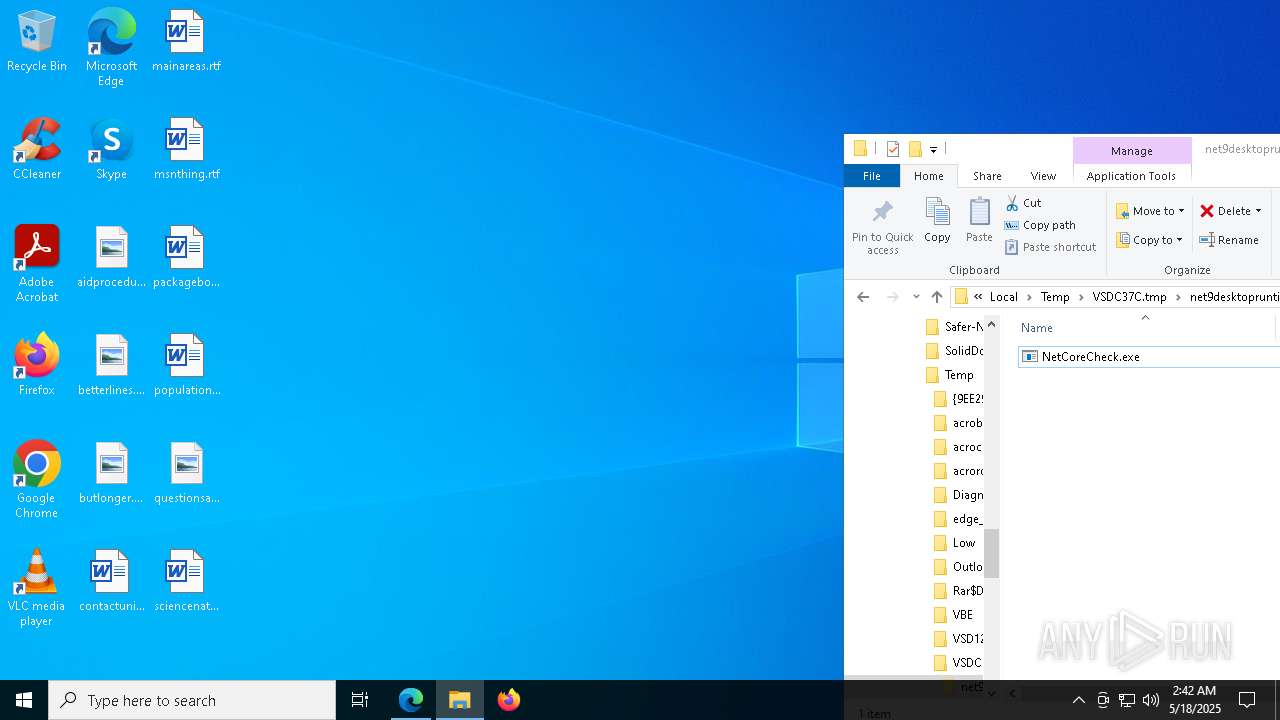Screen dimensions: 1280x720
Task: Open the Quick Access Toolbar customize dropdown
Action: pyautogui.click(x=933, y=150)
